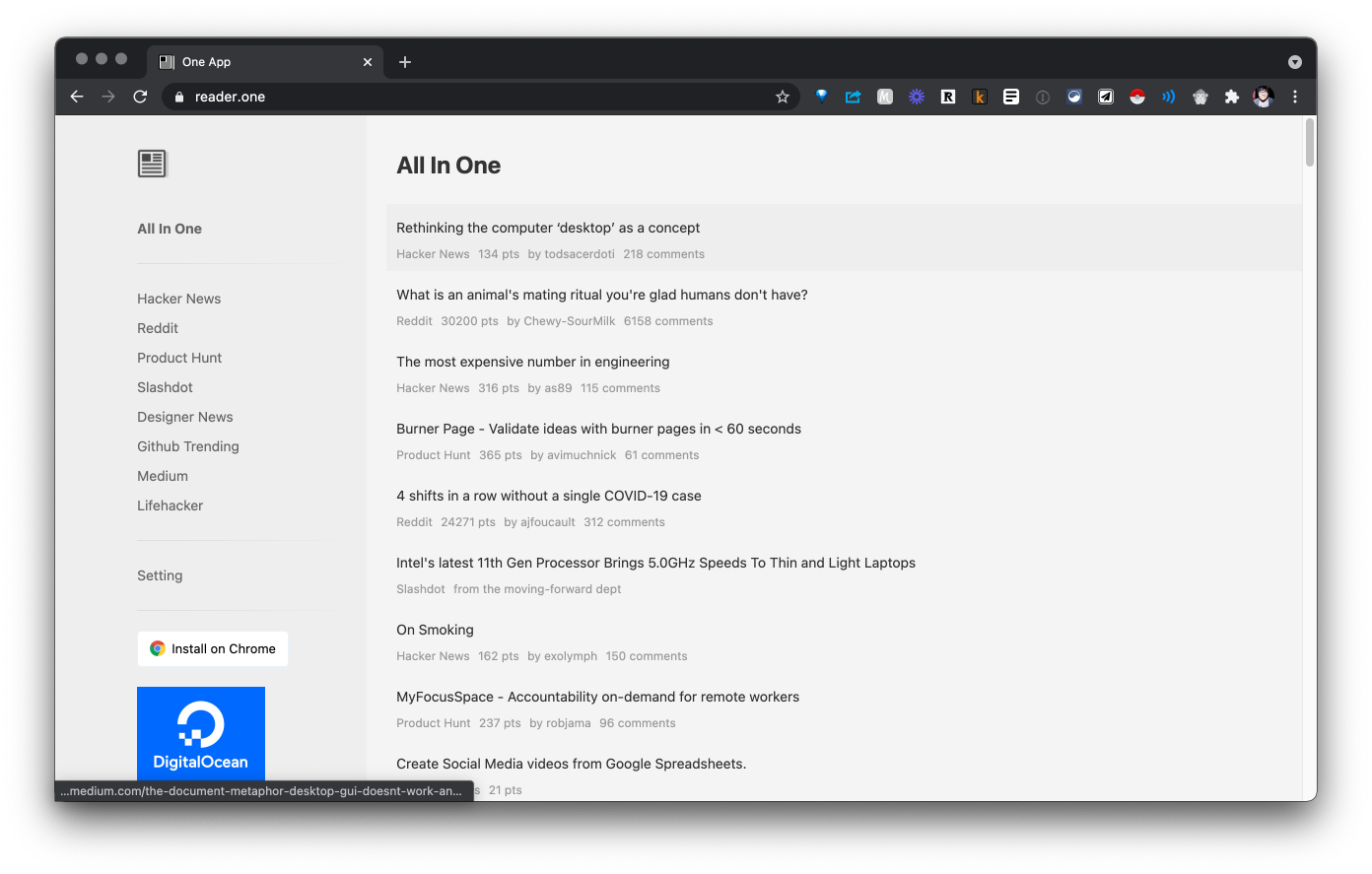Open the Medium feed in sidebar

coord(163,476)
